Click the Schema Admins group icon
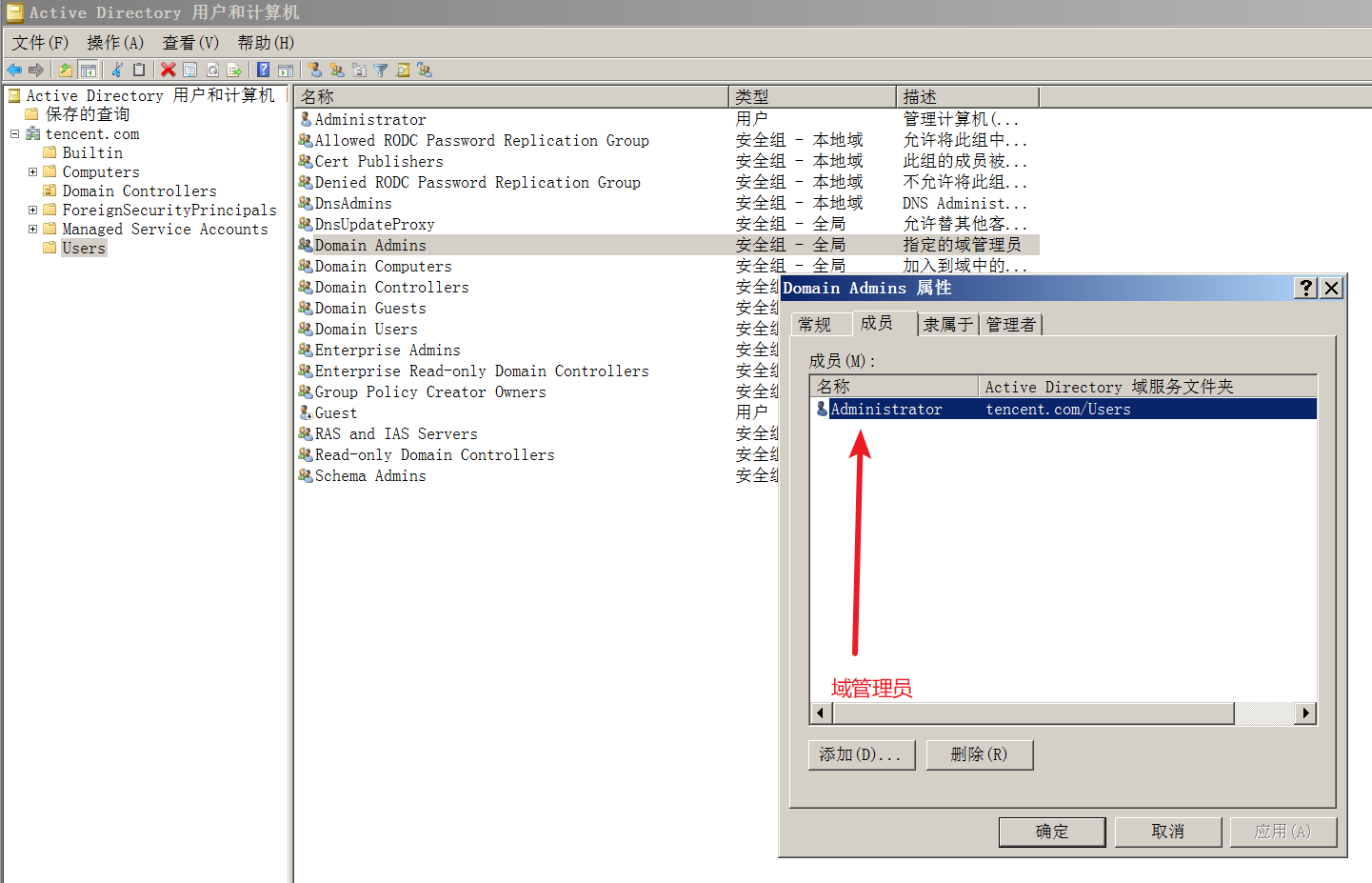Viewport: 1372px width, 883px height. [306, 475]
